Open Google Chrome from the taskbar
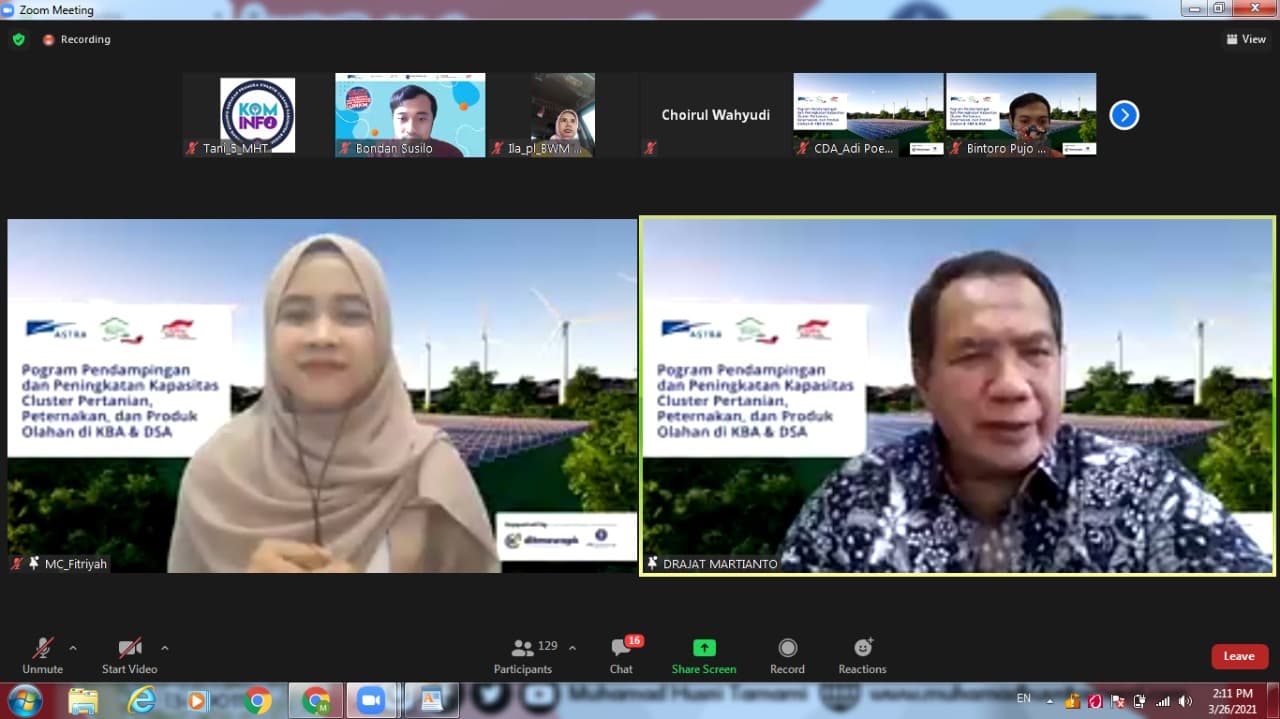Screen dimensions: 1280x719 click(x=258, y=700)
